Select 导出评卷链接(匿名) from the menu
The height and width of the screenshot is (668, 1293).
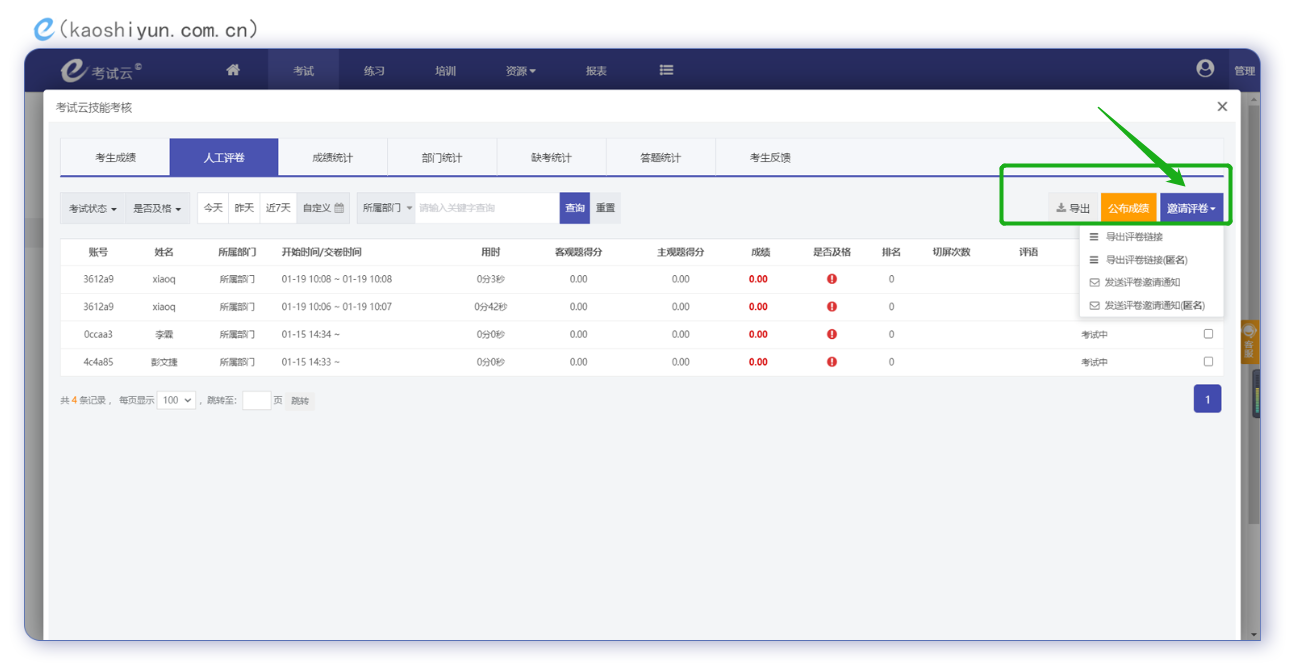tap(1146, 260)
